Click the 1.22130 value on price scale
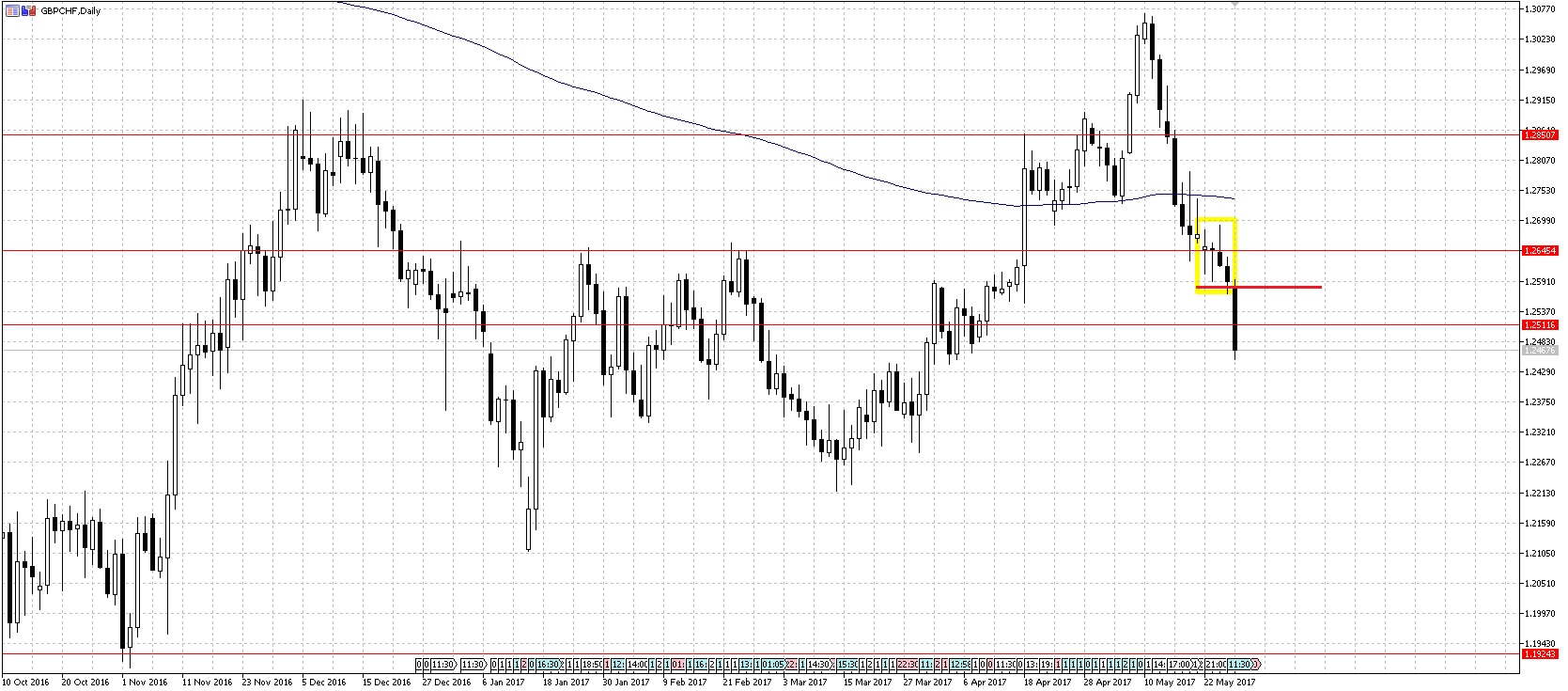1568x691 pixels. [1541, 493]
